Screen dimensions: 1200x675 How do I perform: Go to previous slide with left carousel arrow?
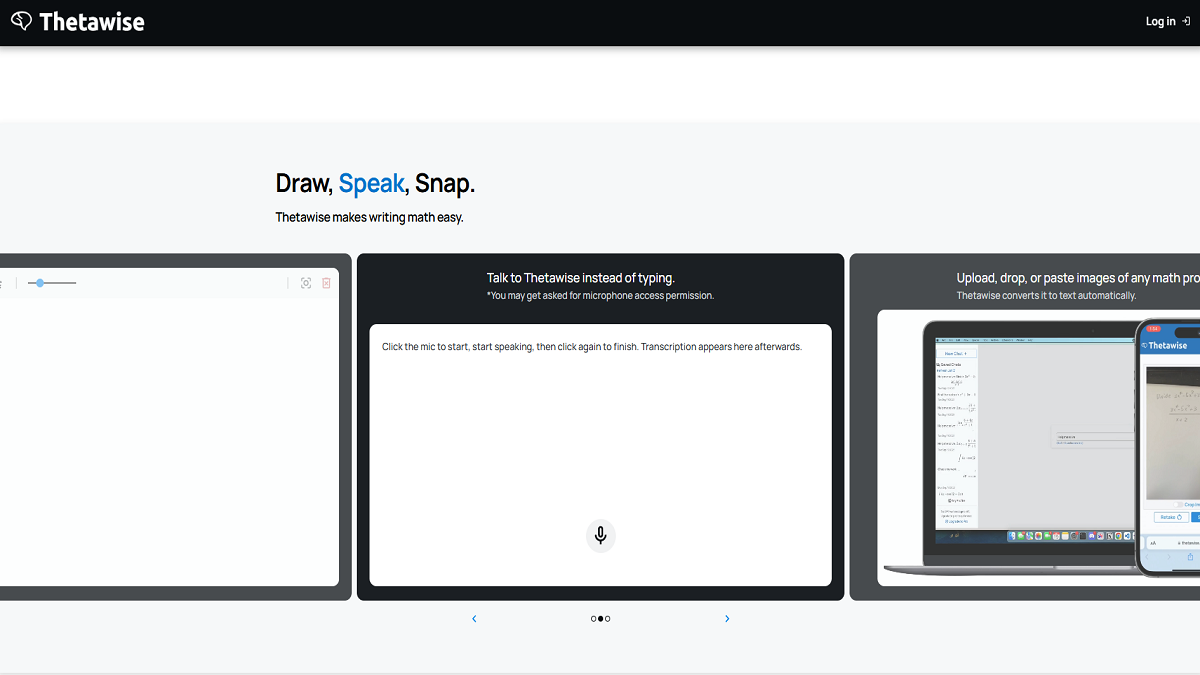[474, 618]
